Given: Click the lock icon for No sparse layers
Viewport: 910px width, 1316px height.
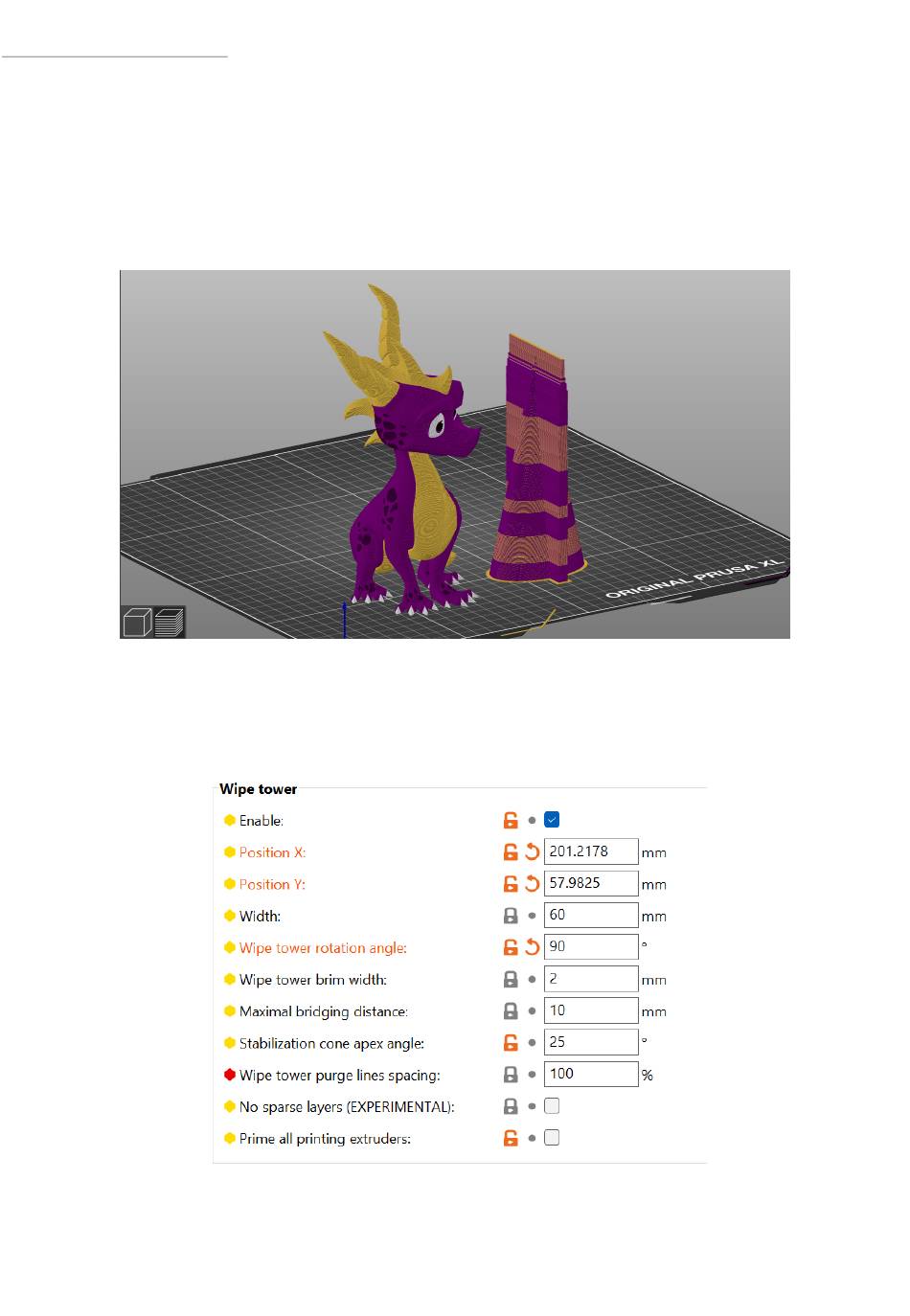Looking at the screenshot, I should point(511,1106).
